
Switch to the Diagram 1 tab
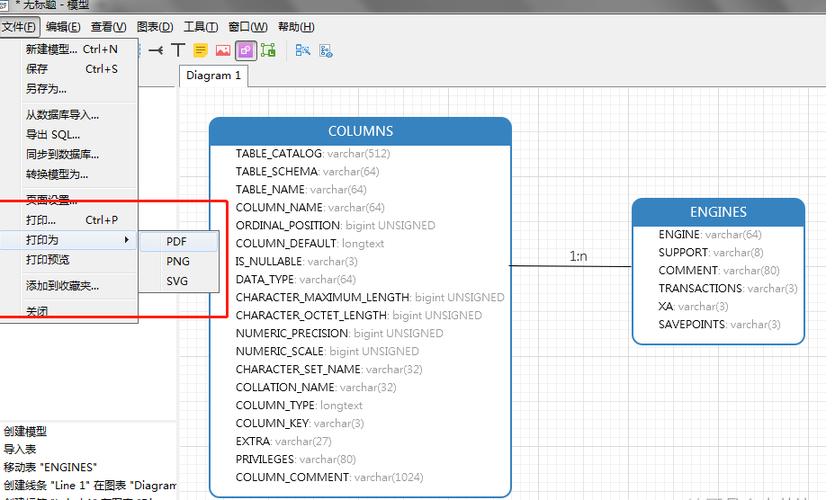click(214, 76)
